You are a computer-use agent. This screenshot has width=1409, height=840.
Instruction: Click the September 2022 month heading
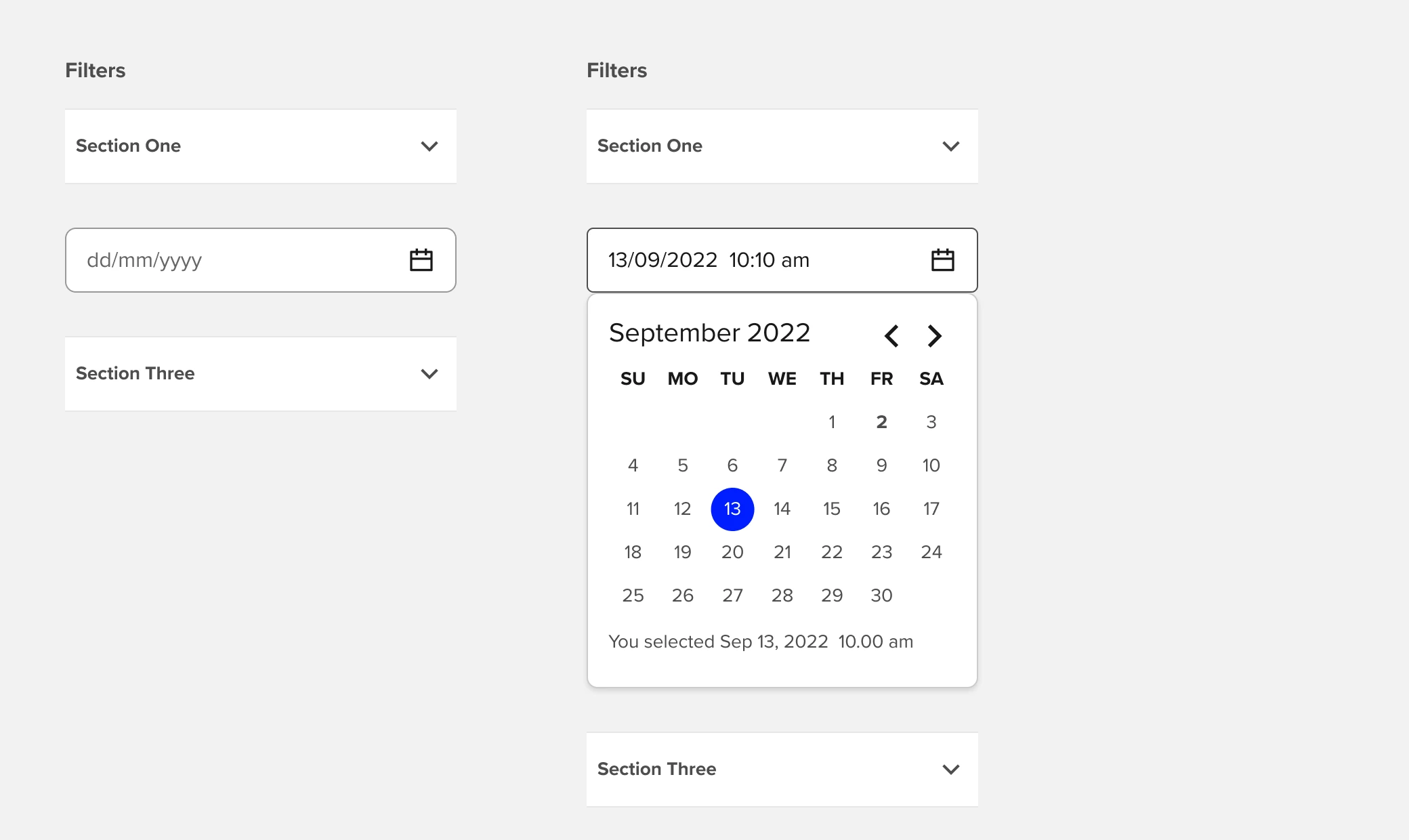pos(709,333)
